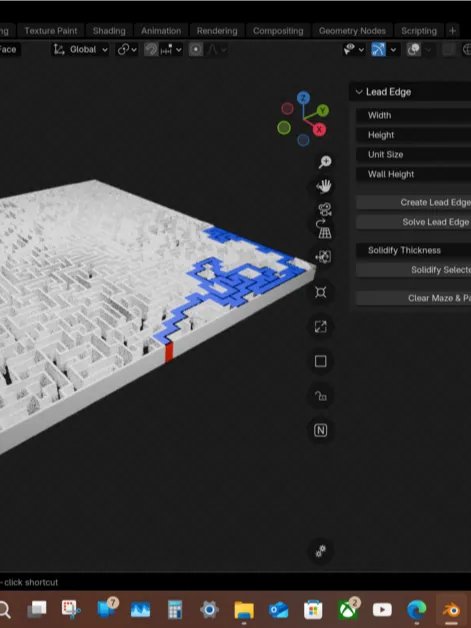The width and height of the screenshot is (471, 628).
Task: Open Microsoft Edge from the taskbar
Action: [416, 610]
